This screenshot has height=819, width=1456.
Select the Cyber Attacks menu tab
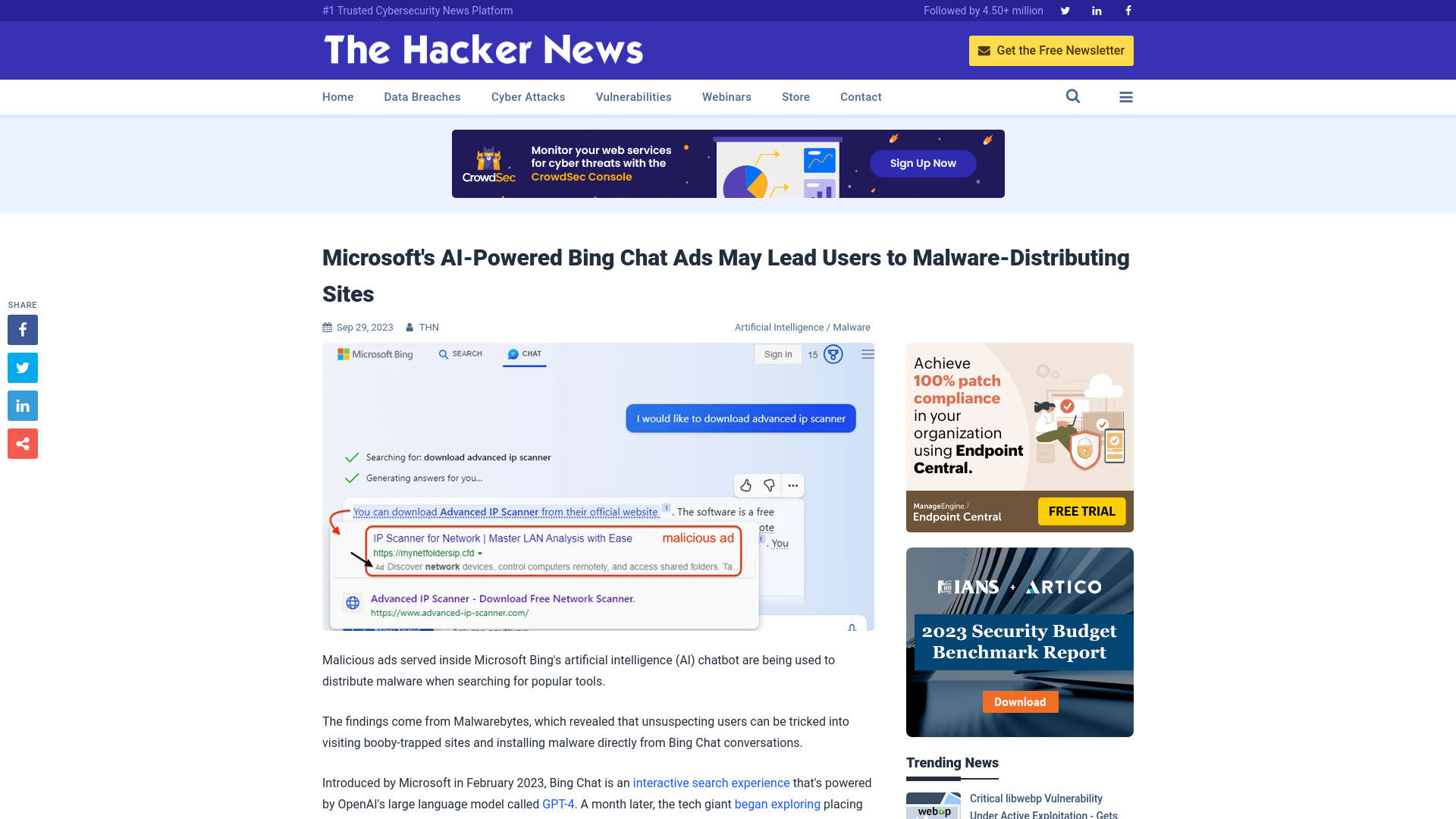528,96
